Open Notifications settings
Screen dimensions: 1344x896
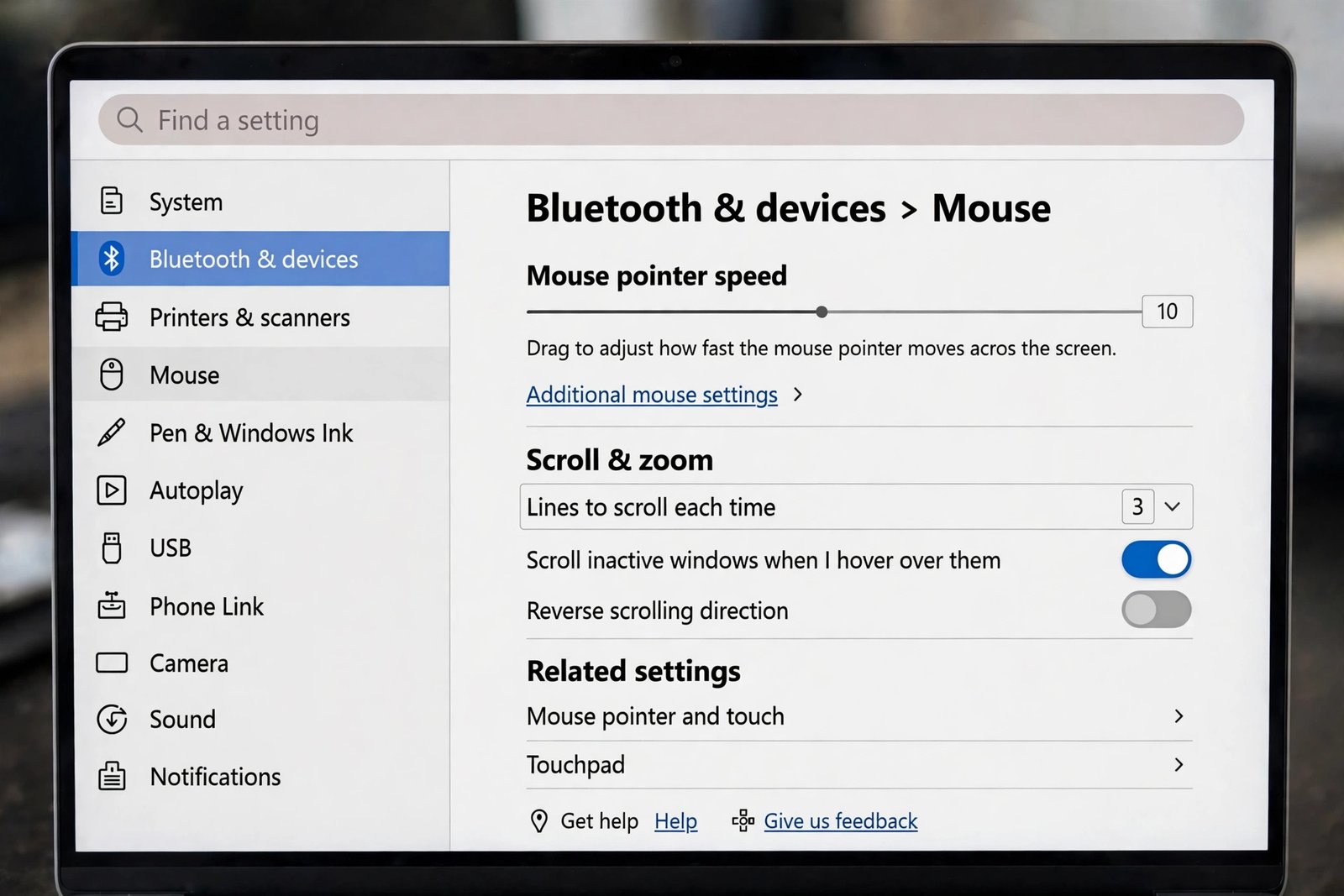point(260,776)
